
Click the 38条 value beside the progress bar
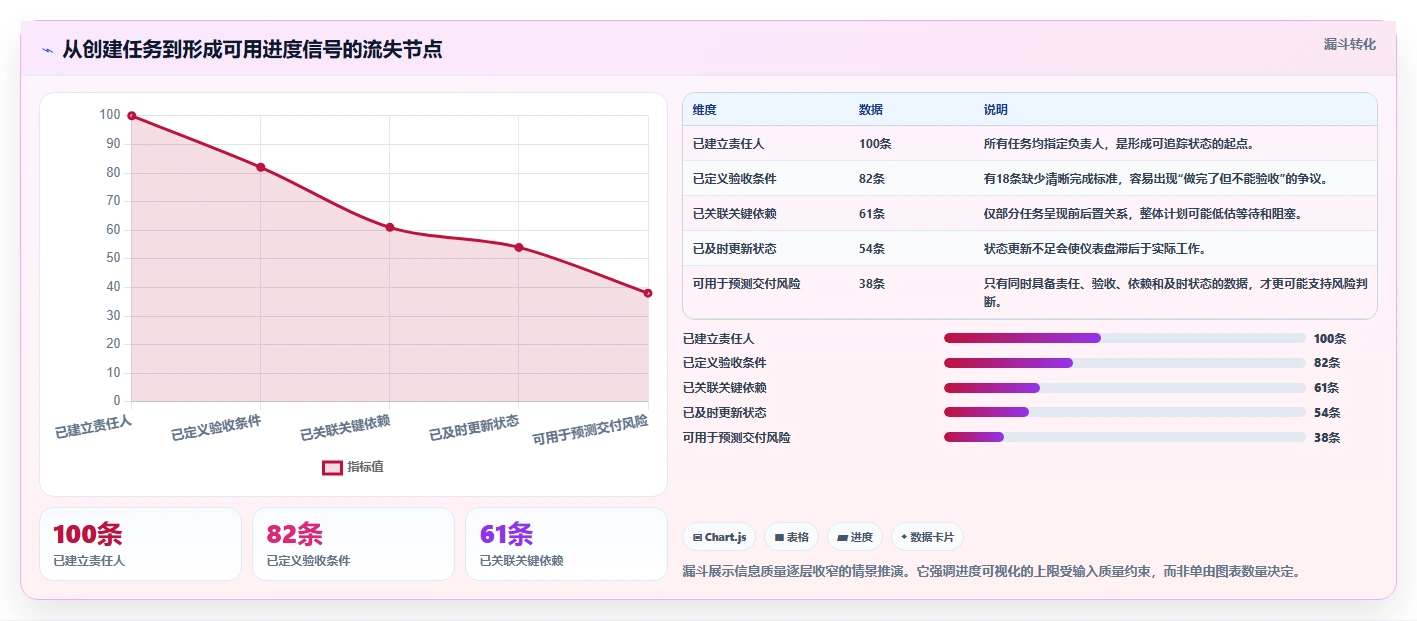[x=1327, y=437]
